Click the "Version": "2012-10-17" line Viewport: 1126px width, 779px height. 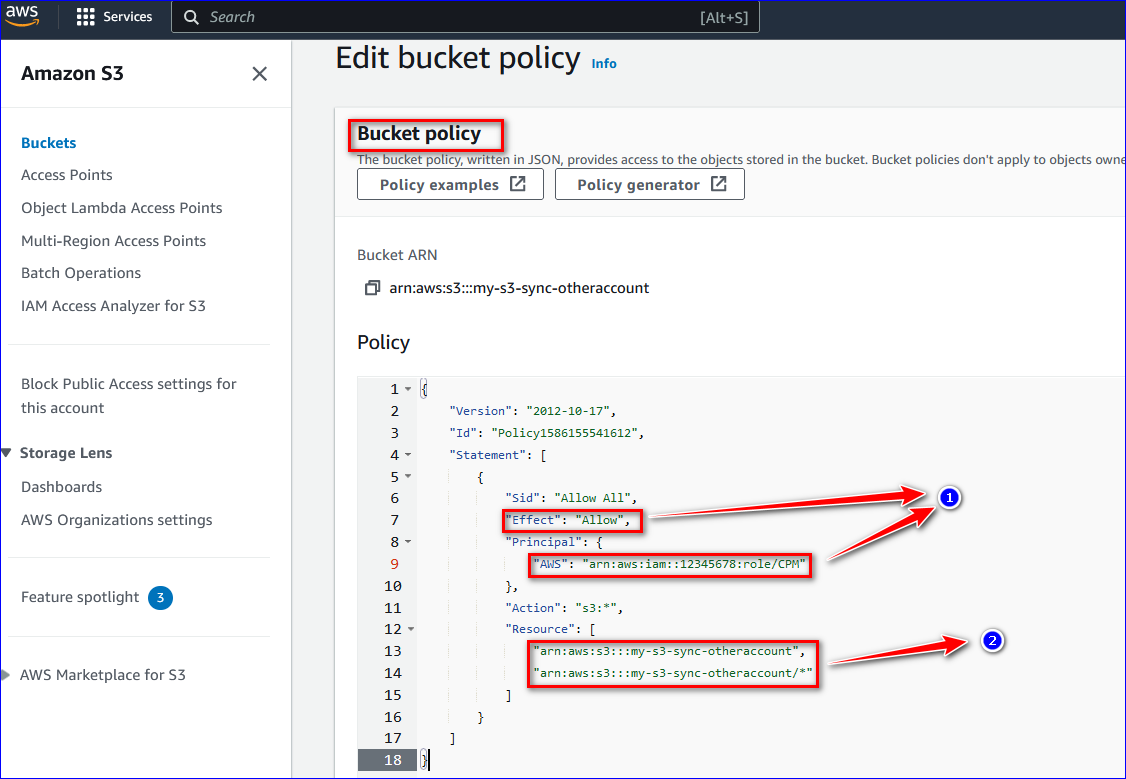coord(533,411)
